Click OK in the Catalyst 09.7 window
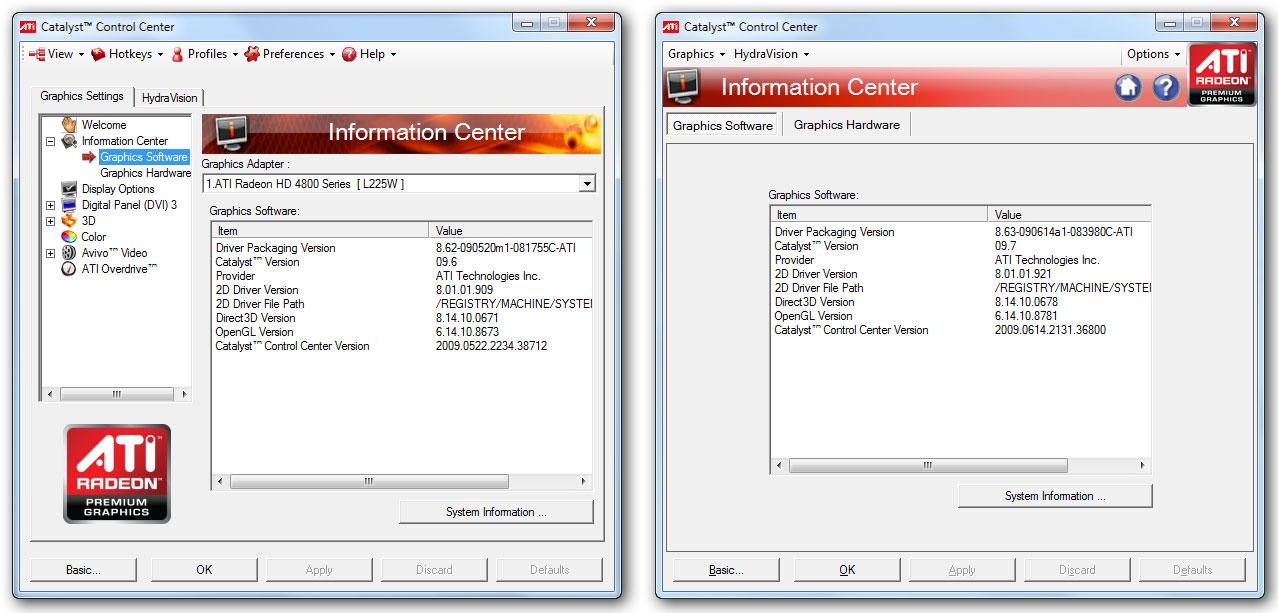 (847, 570)
